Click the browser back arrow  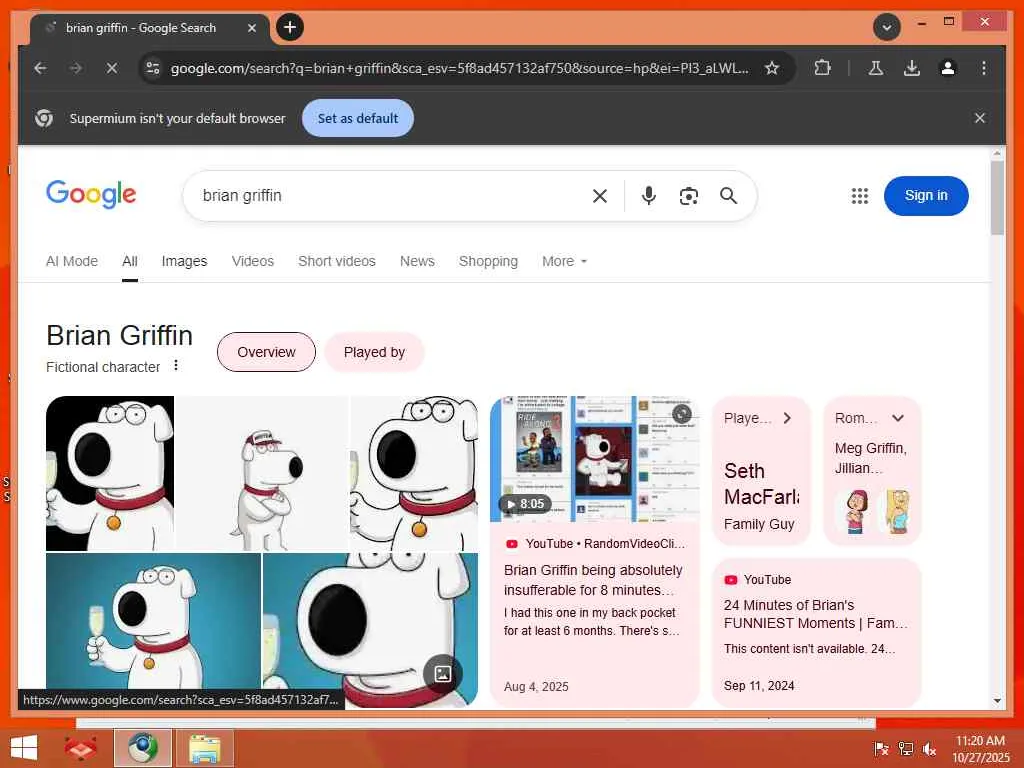40,68
